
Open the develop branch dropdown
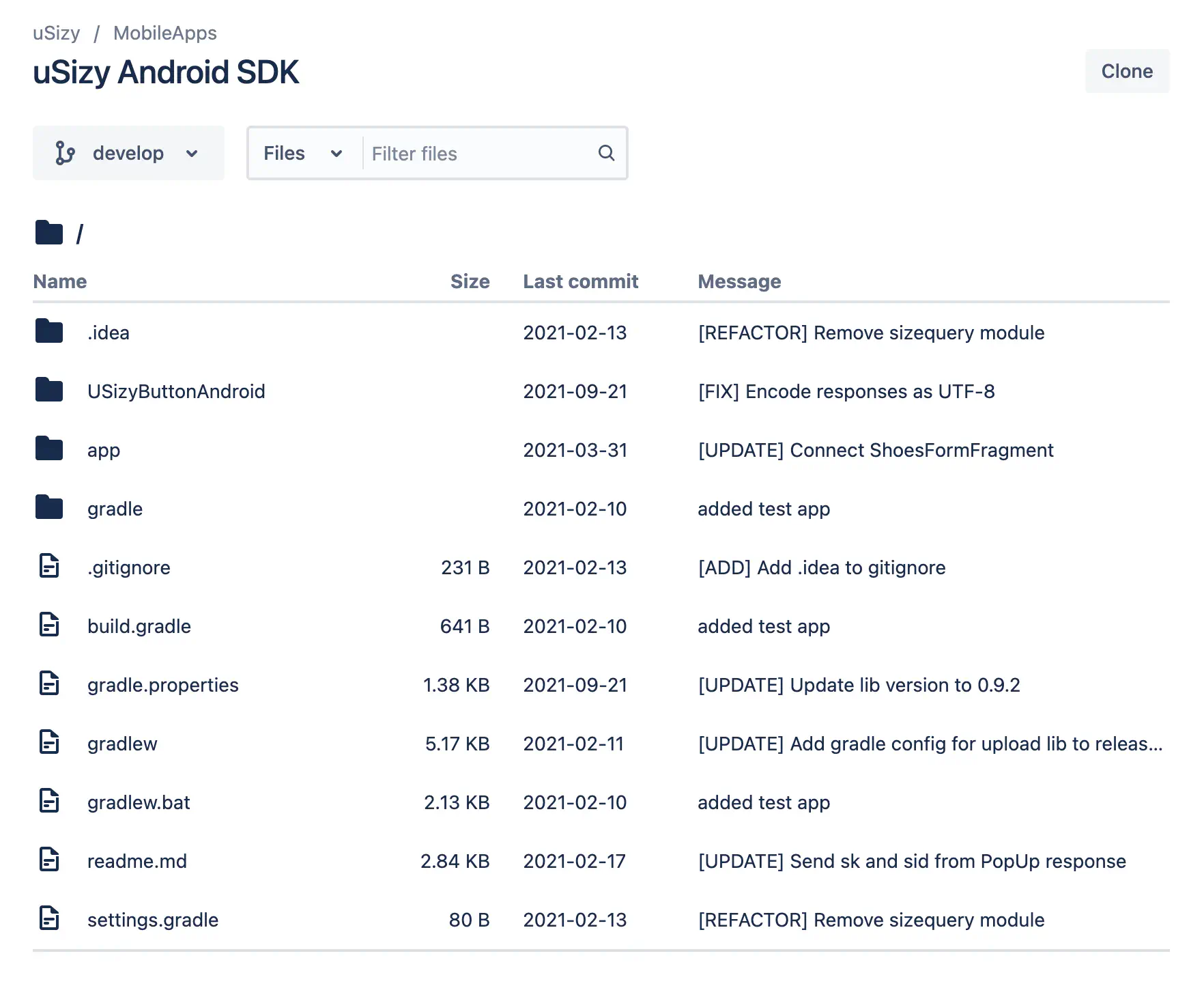coord(128,153)
